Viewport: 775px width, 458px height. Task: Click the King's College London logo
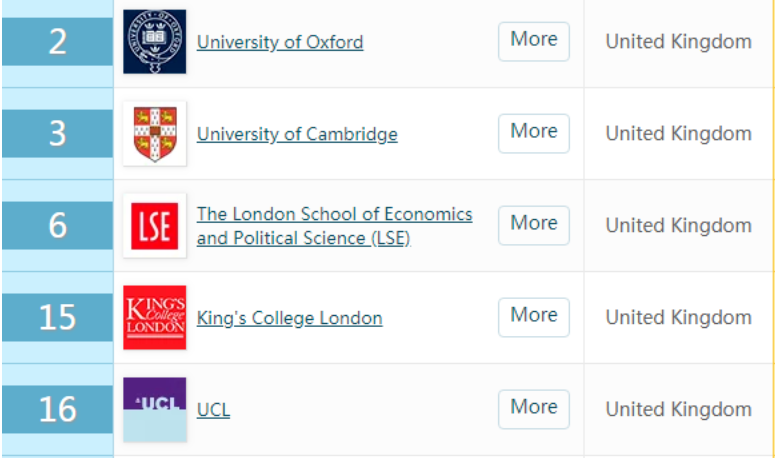pos(155,317)
